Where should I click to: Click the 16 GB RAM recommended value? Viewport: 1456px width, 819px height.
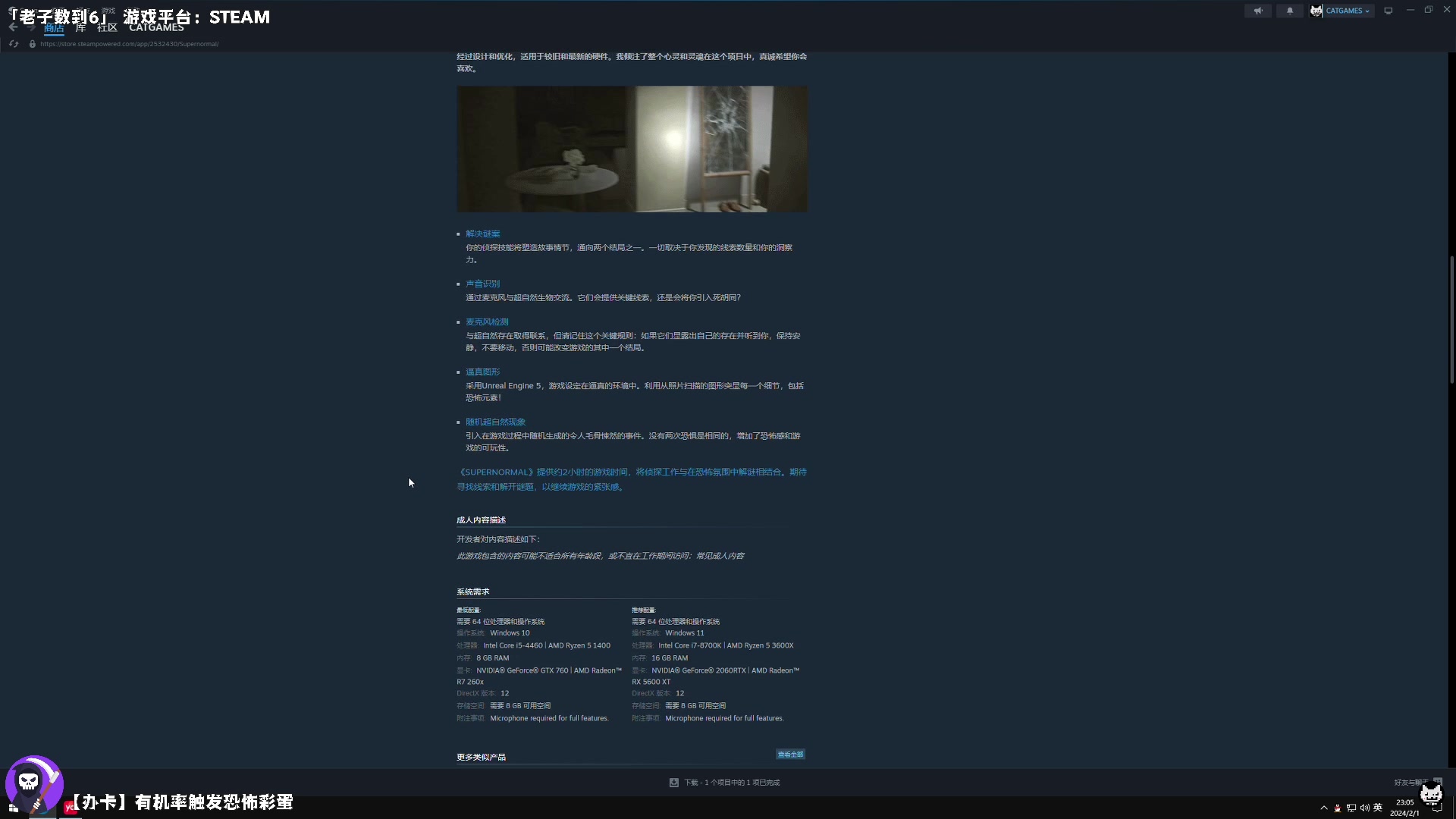[x=670, y=658]
